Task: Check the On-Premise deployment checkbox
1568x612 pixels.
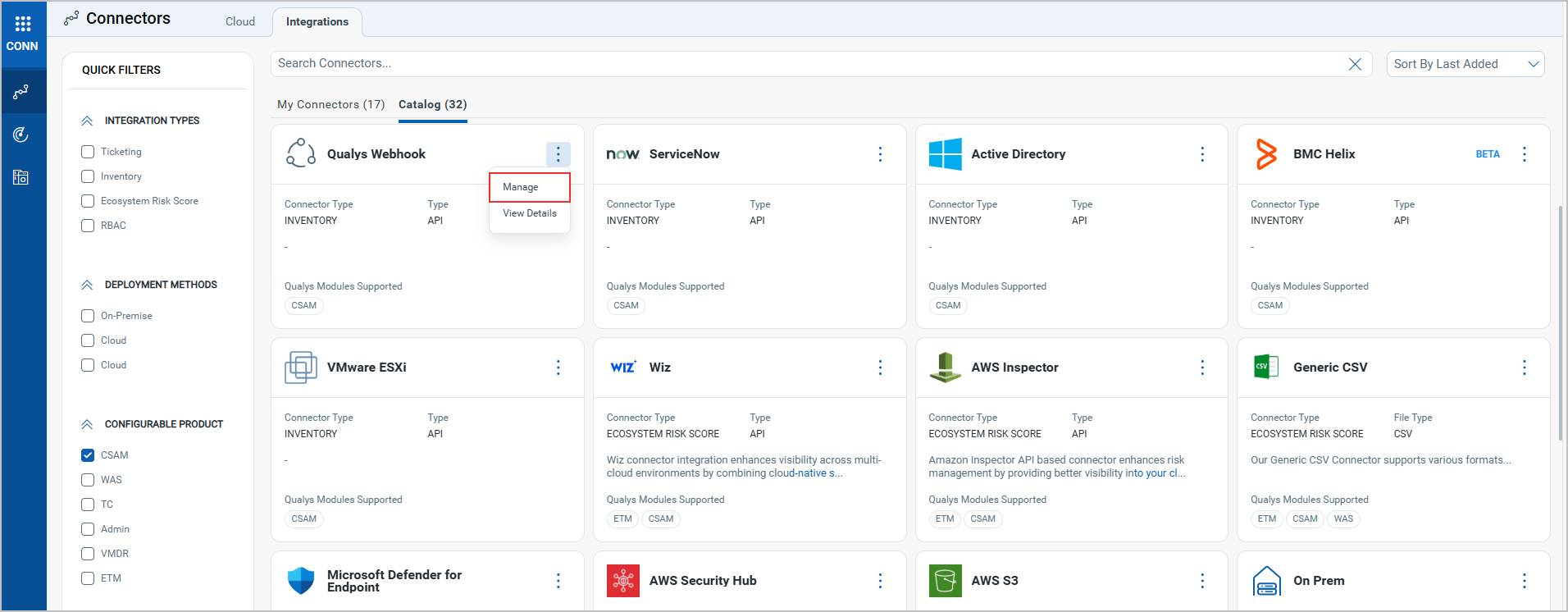Action: pos(88,316)
